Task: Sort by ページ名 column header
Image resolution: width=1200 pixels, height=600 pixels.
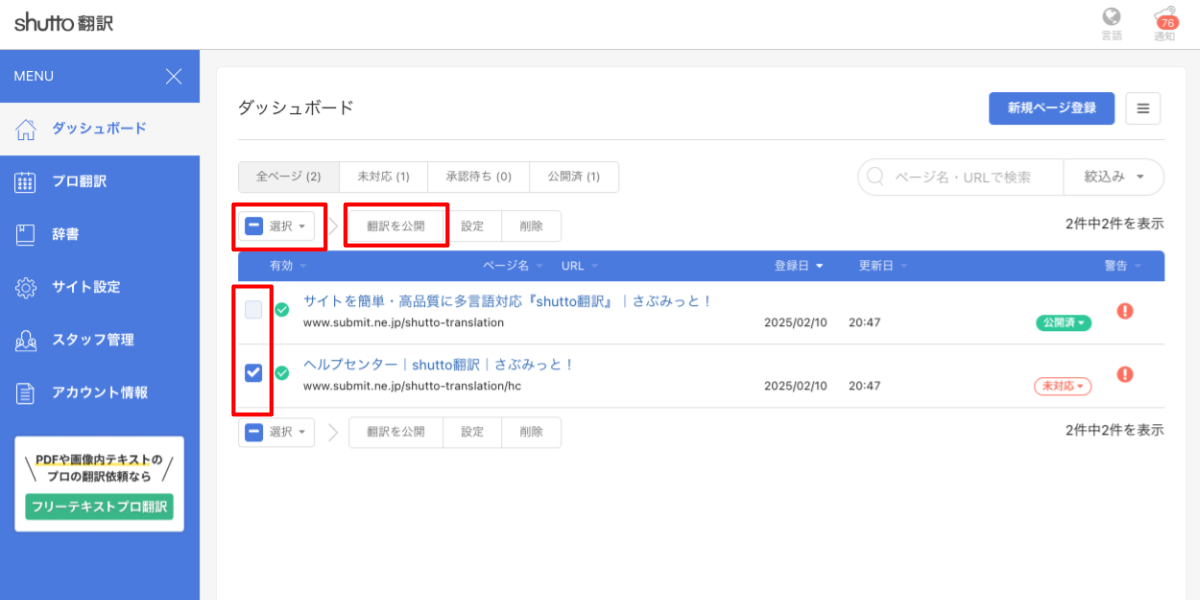Action: [x=513, y=266]
